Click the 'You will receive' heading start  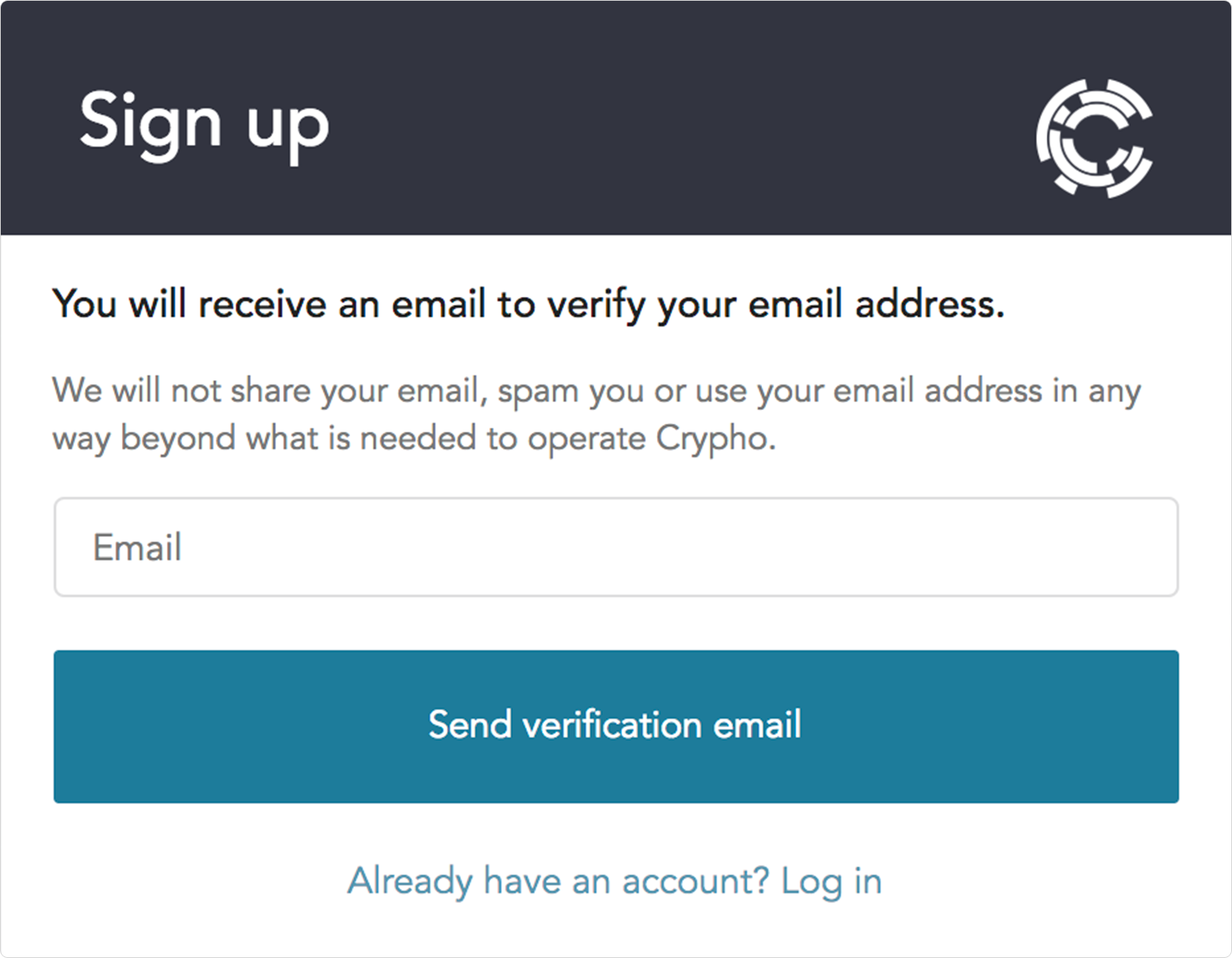click(x=188, y=305)
